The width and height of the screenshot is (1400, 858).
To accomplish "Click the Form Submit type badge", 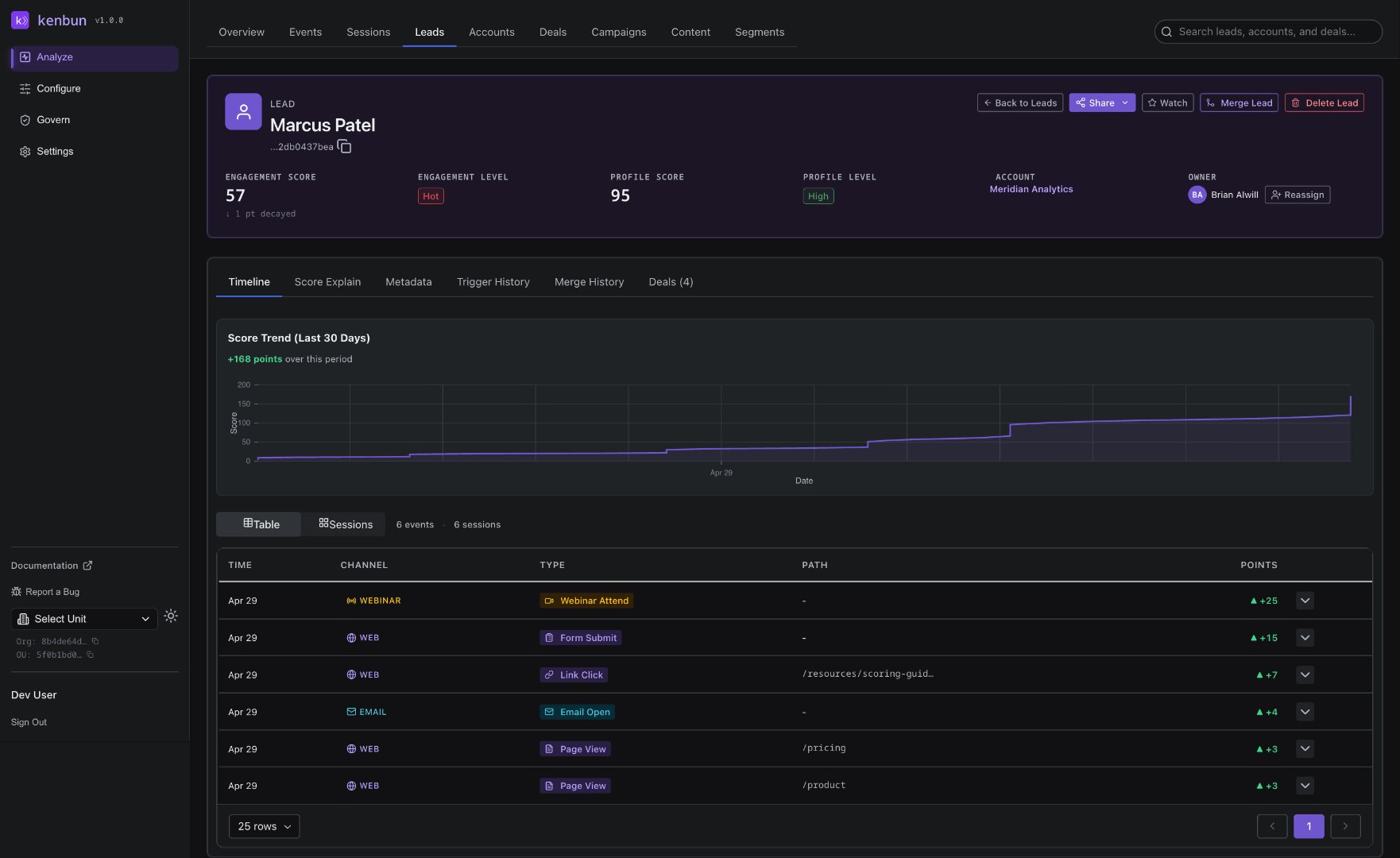I will 580,638.
